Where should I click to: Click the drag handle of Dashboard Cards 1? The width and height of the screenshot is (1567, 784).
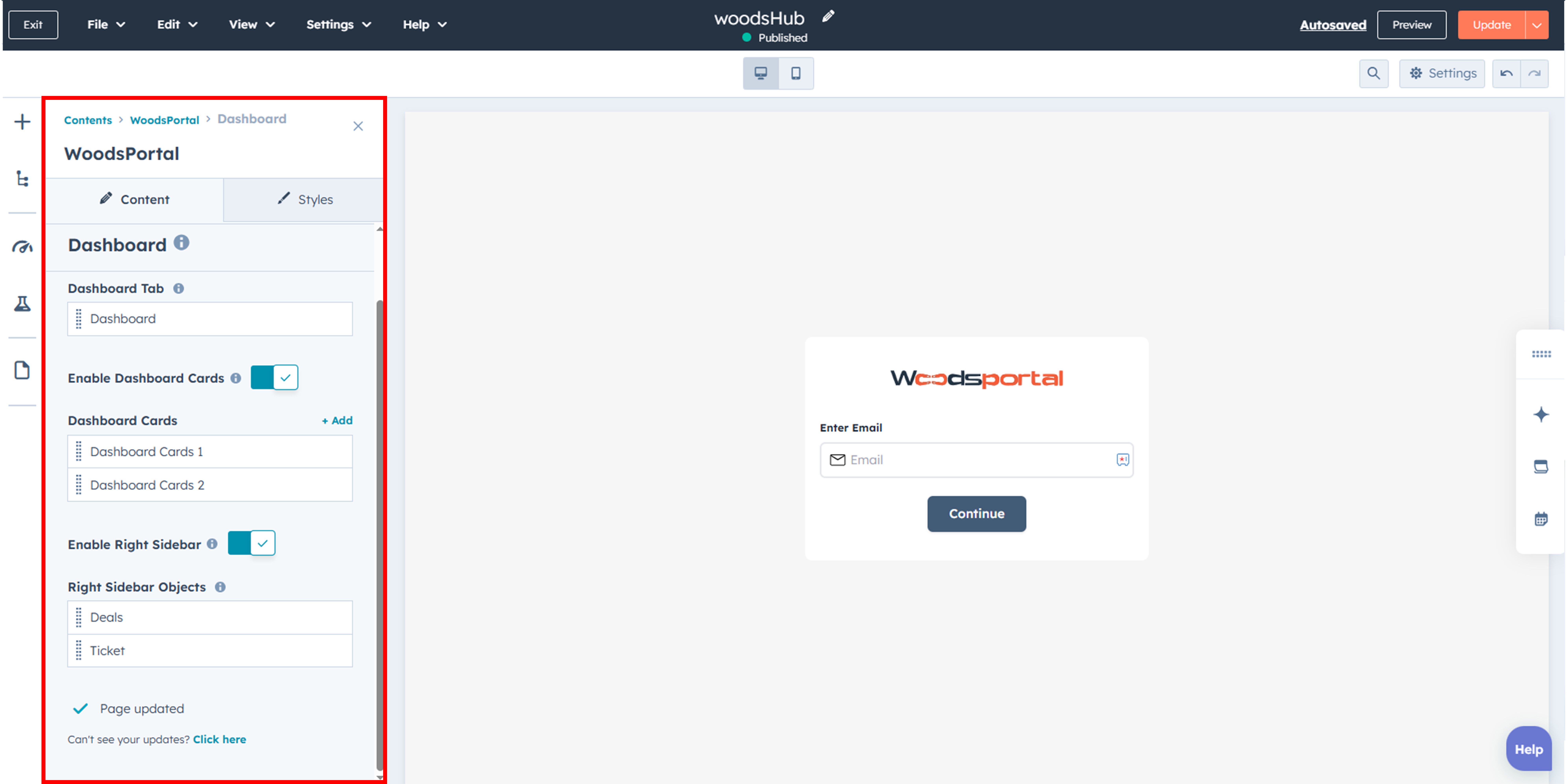point(78,451)
